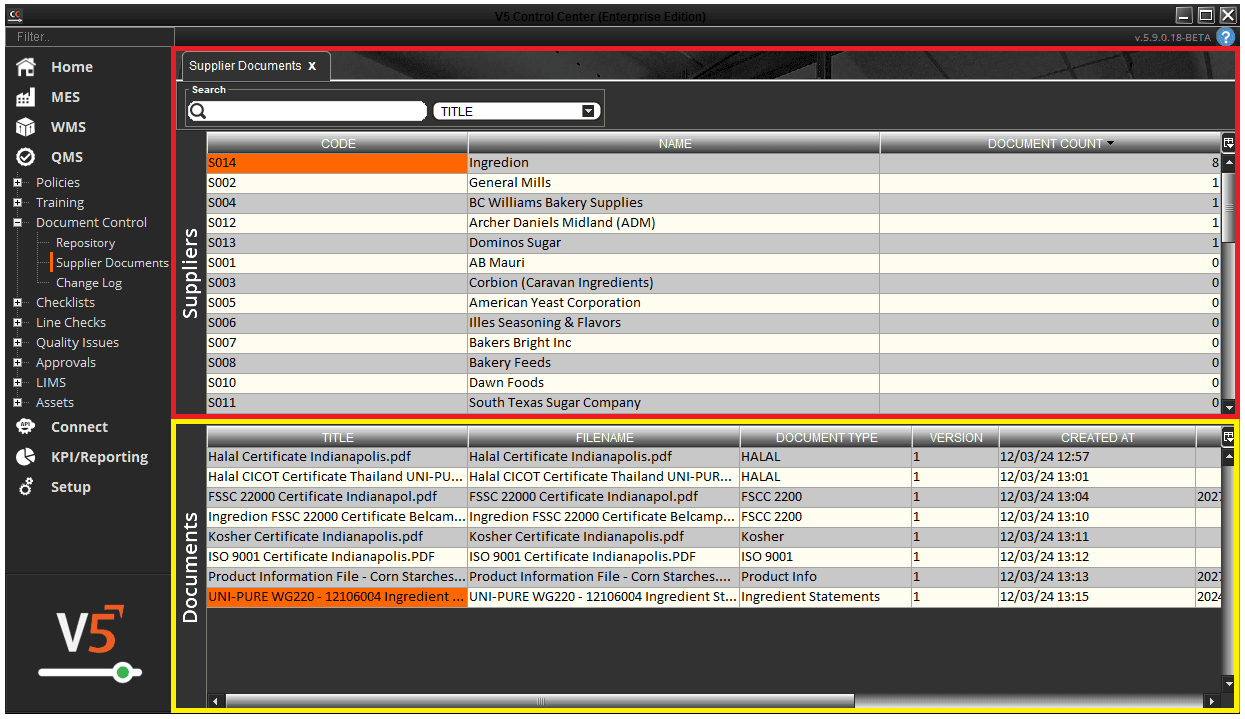The height and width of the screenshot is (719, 1245).
Task: Expand the Training tree node
Action: [x=18, y=203]
